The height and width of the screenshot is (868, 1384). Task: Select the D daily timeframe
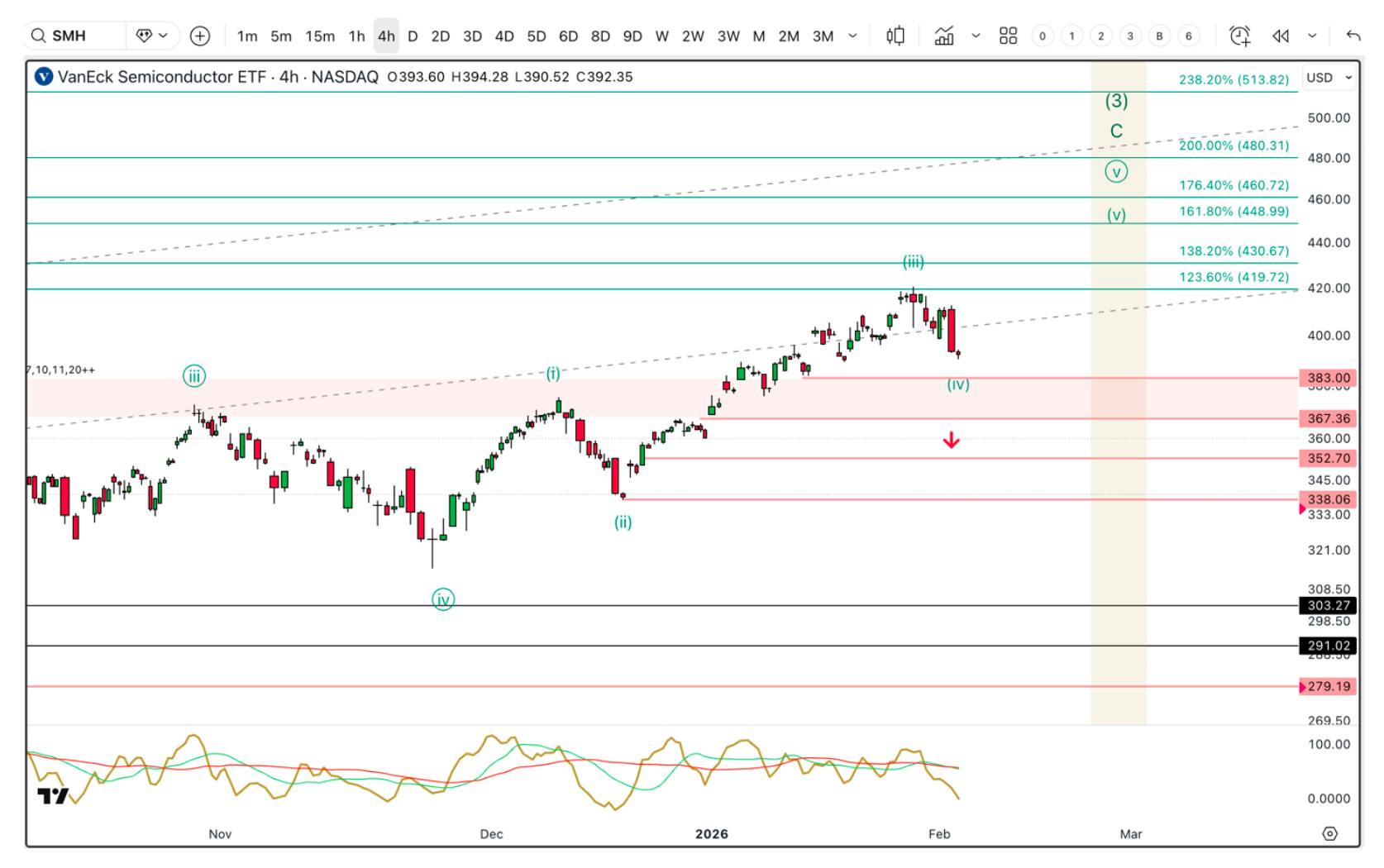pyautogui.click(x=413, y=36)
